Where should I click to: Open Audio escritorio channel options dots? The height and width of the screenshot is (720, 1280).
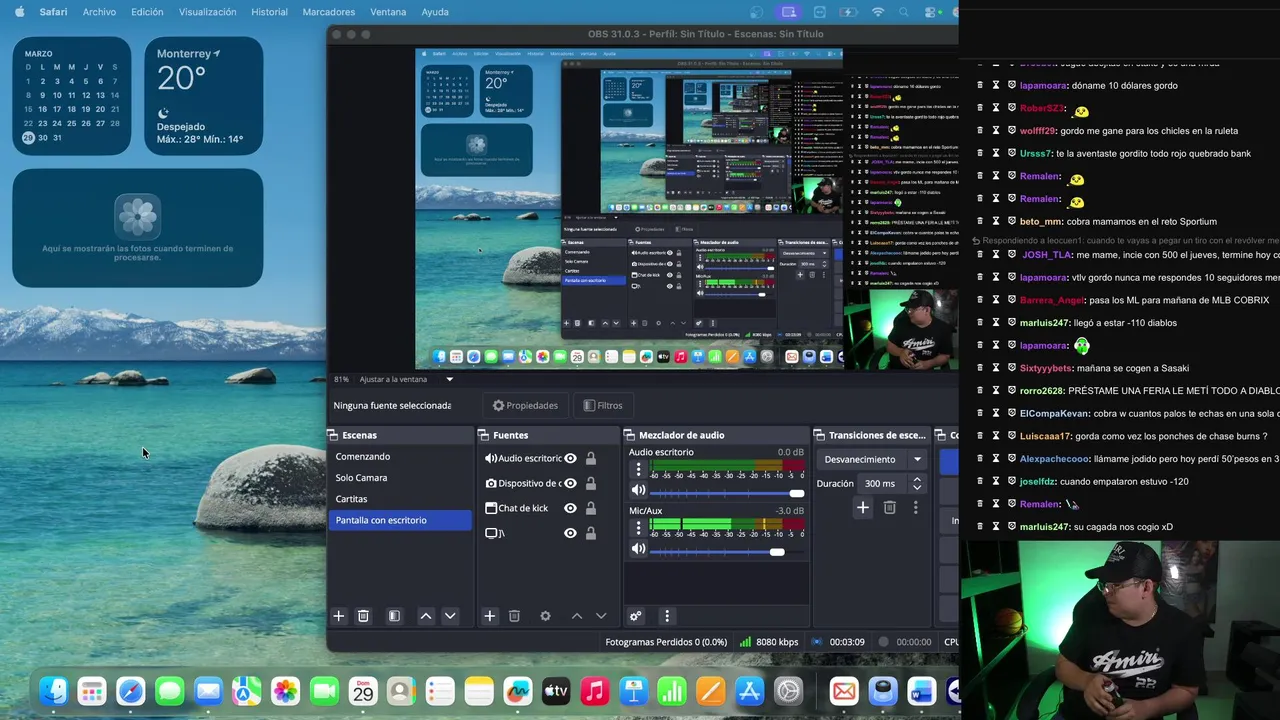coord(638,468)
